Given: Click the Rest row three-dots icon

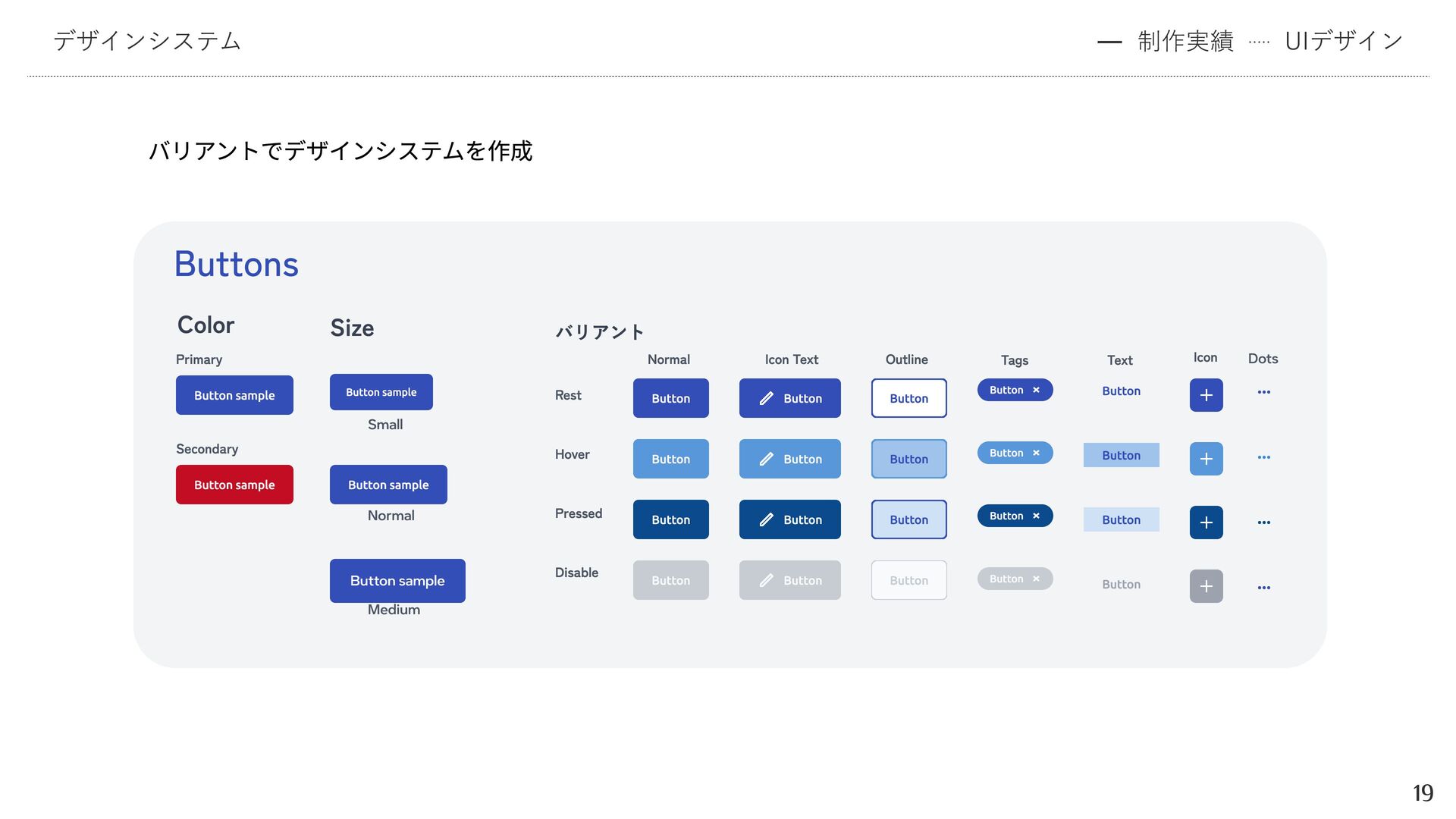Looking at the screenshot, I should (x=1263, y=392).
